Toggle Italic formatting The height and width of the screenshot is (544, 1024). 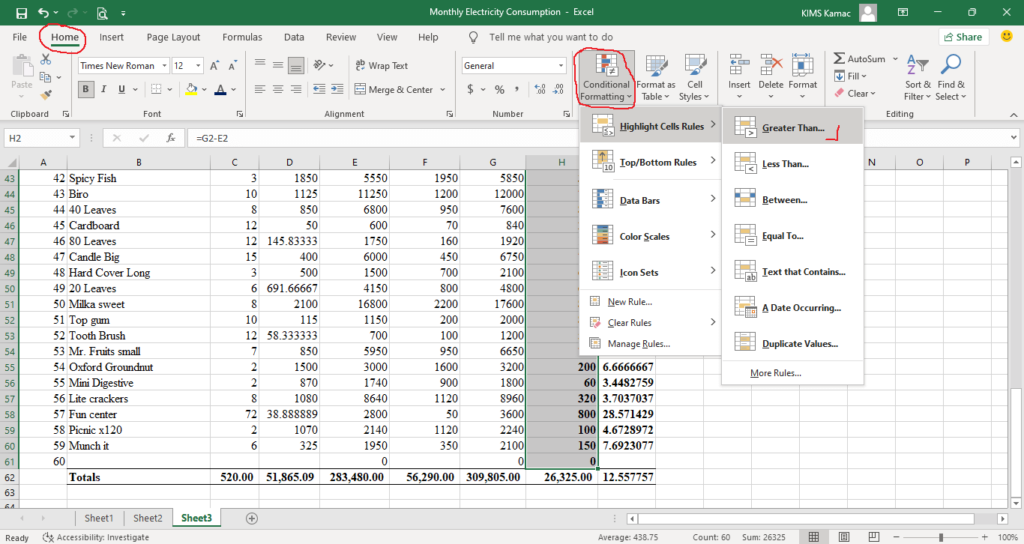point(103,89)
